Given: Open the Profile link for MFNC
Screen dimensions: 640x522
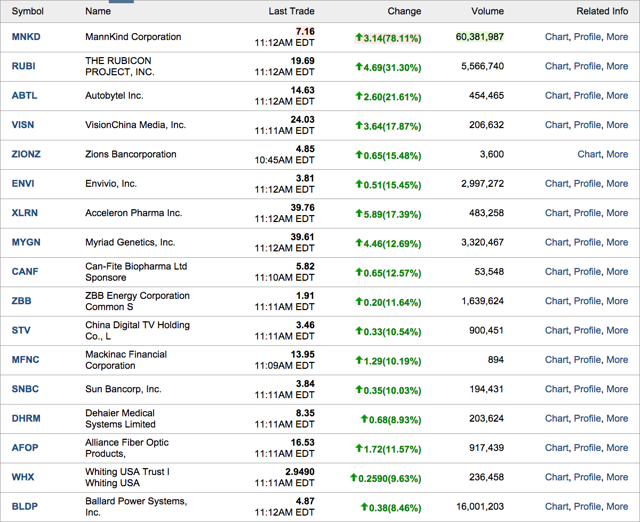Looking at the screenshot, I should tap(587, 360).
